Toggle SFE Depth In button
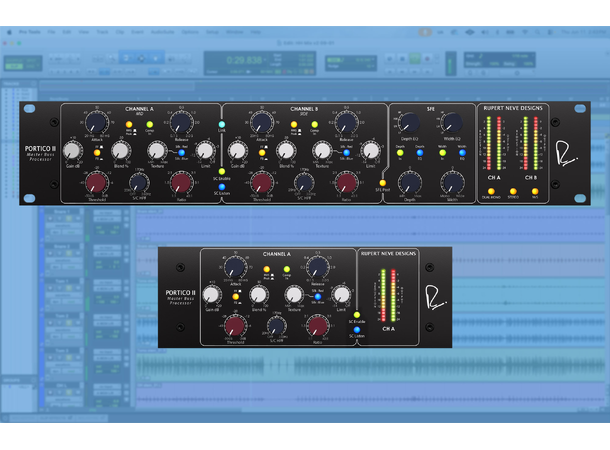 [400, 153]
